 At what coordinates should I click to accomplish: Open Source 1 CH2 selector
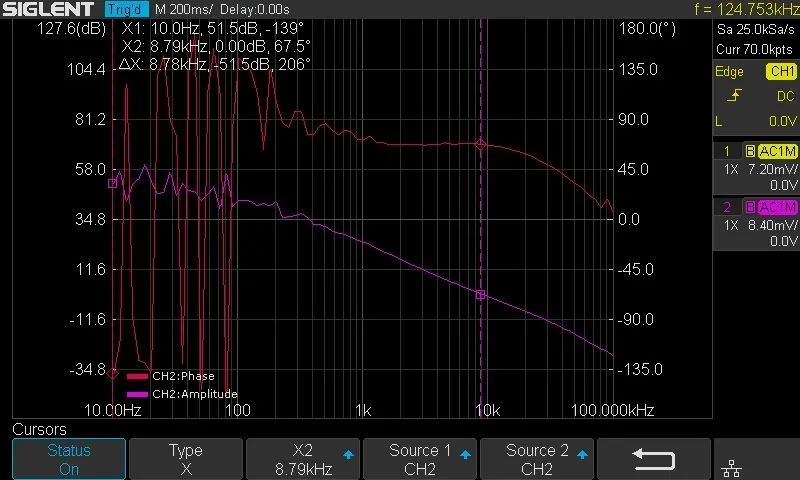coord(420,459)
